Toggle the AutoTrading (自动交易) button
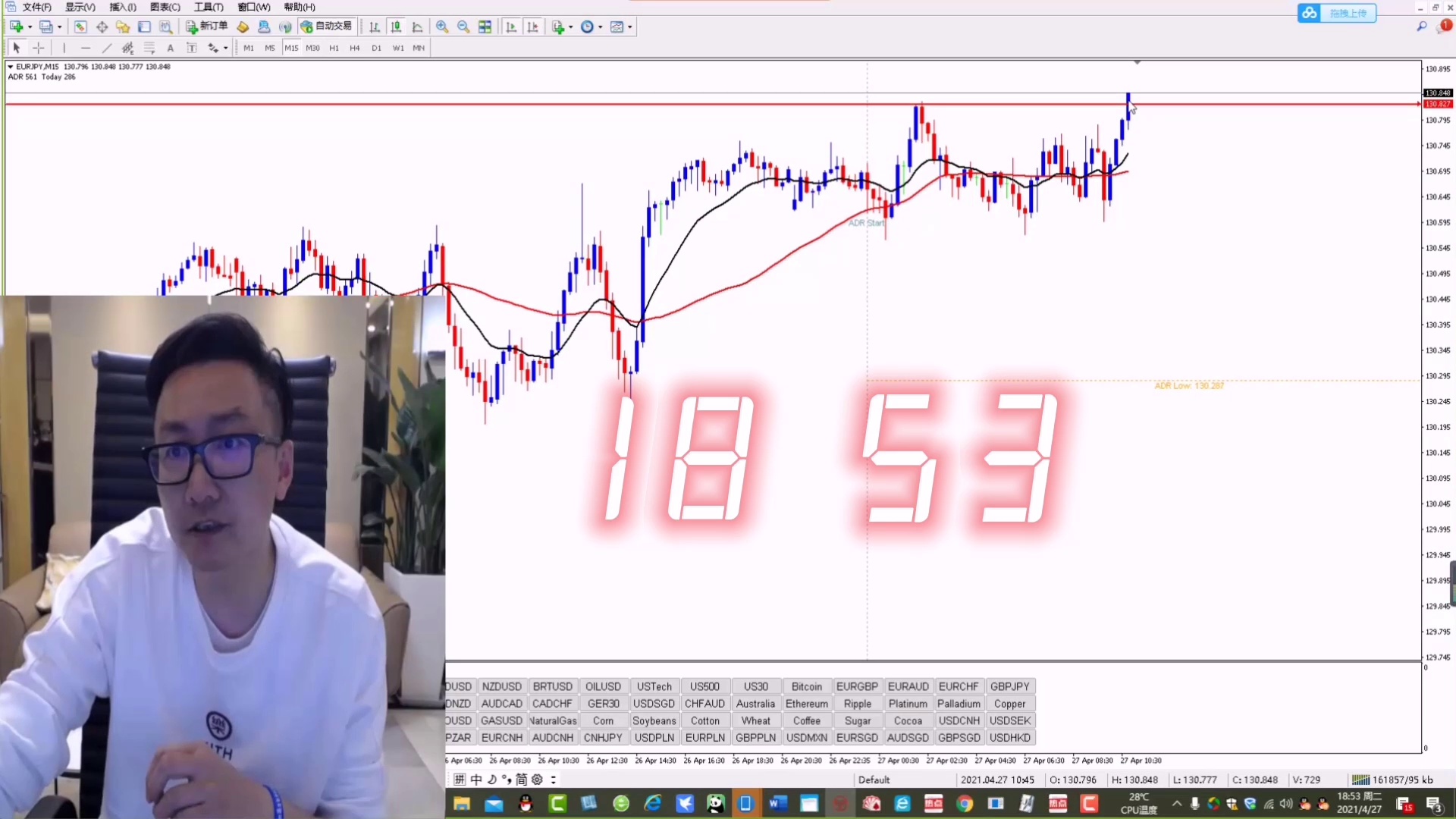Viewport: 1456px width, 819px height. click(x=327, y=27)
